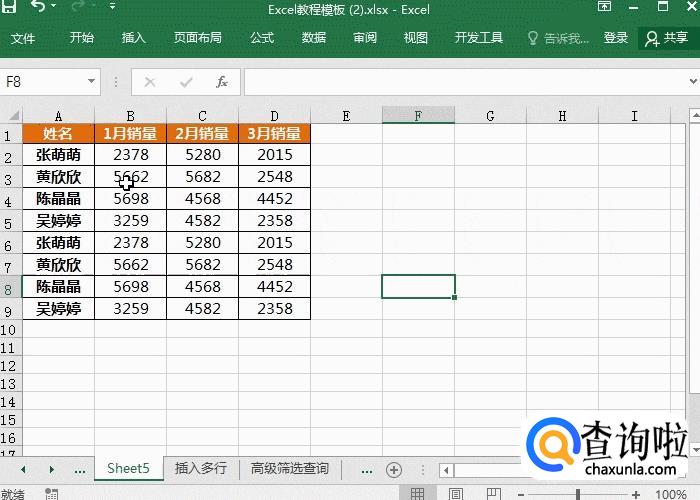
Task: Click the Insert Function fx icon
Action: [x=222, y=82]
